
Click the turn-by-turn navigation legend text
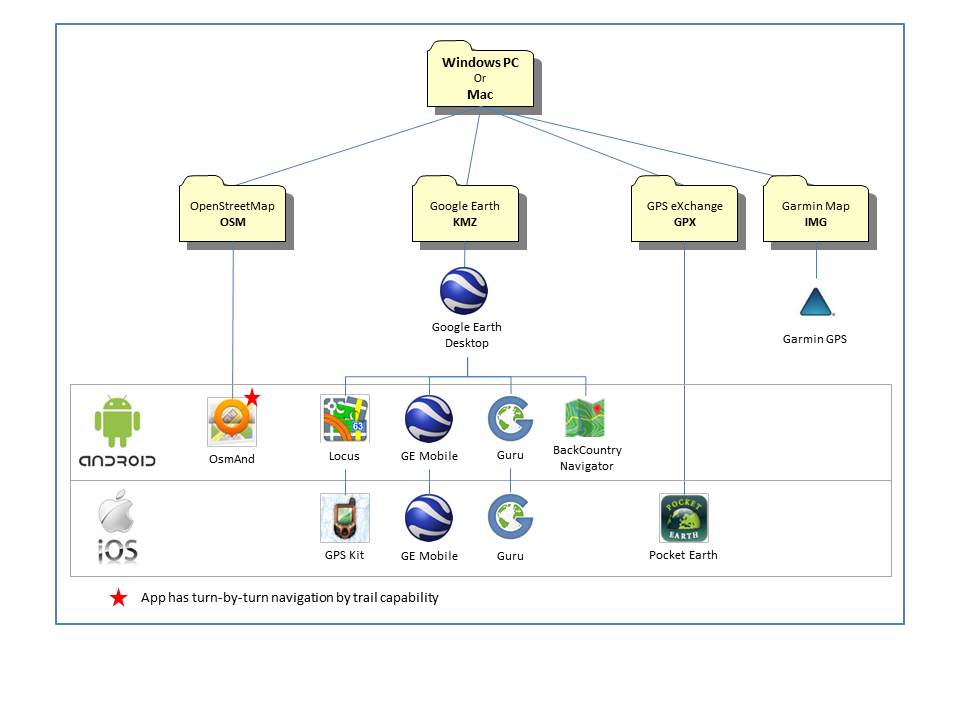(289, 598)
